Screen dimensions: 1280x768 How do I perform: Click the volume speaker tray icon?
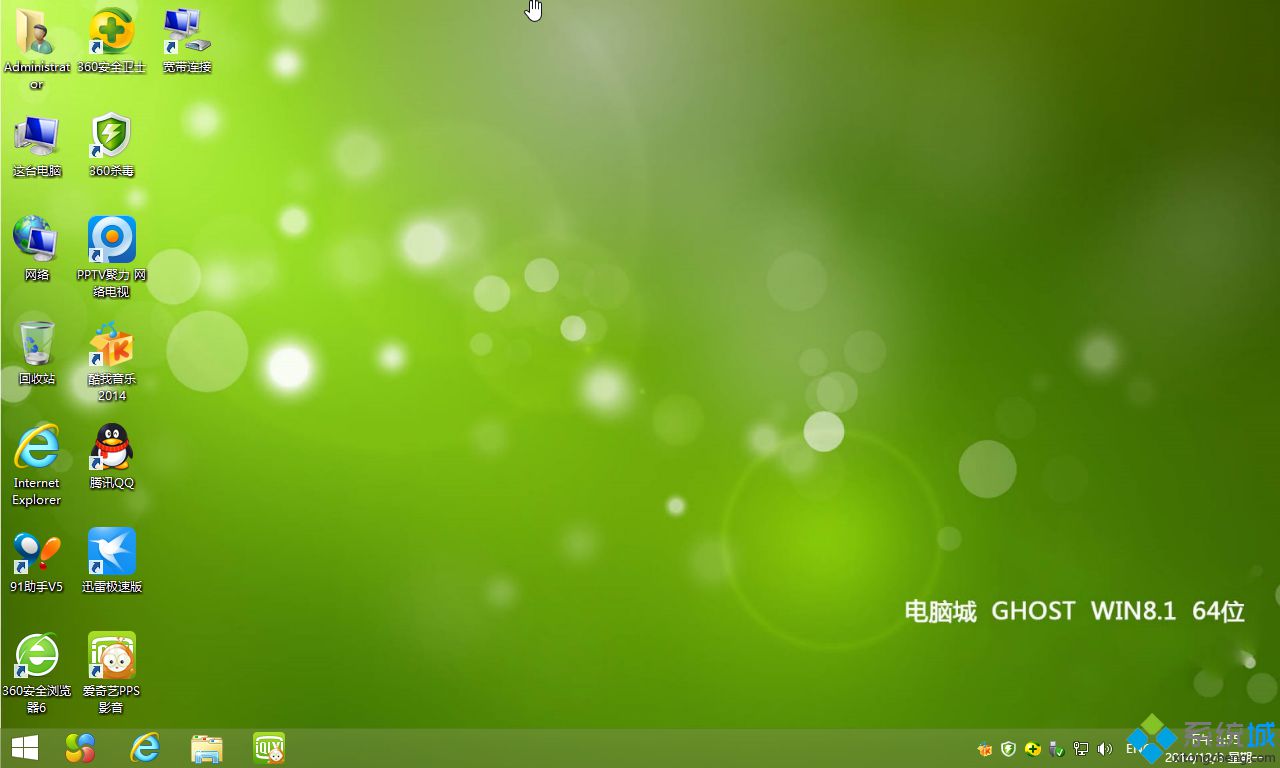tap(1105, 748)
